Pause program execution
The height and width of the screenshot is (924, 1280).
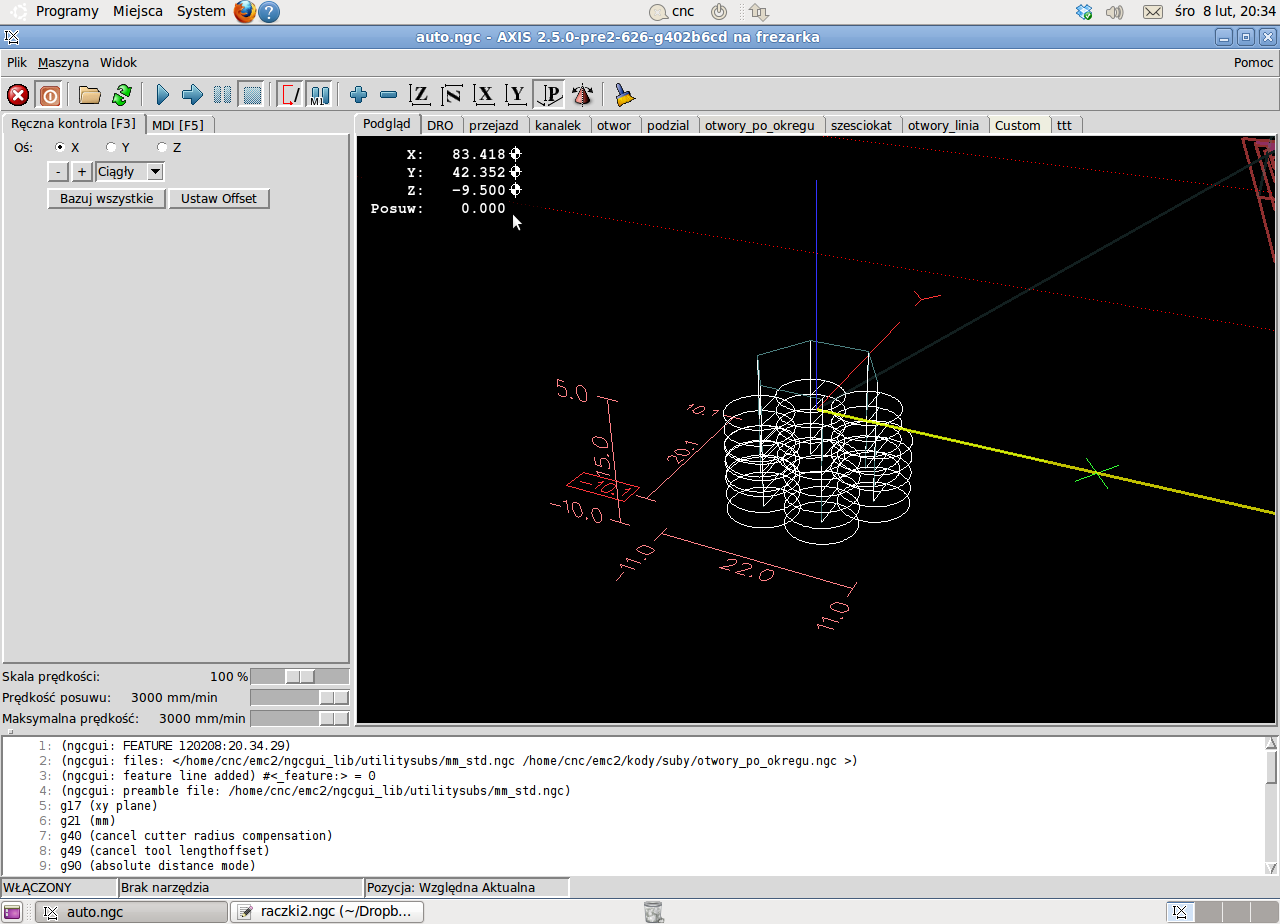coord(223,95)
